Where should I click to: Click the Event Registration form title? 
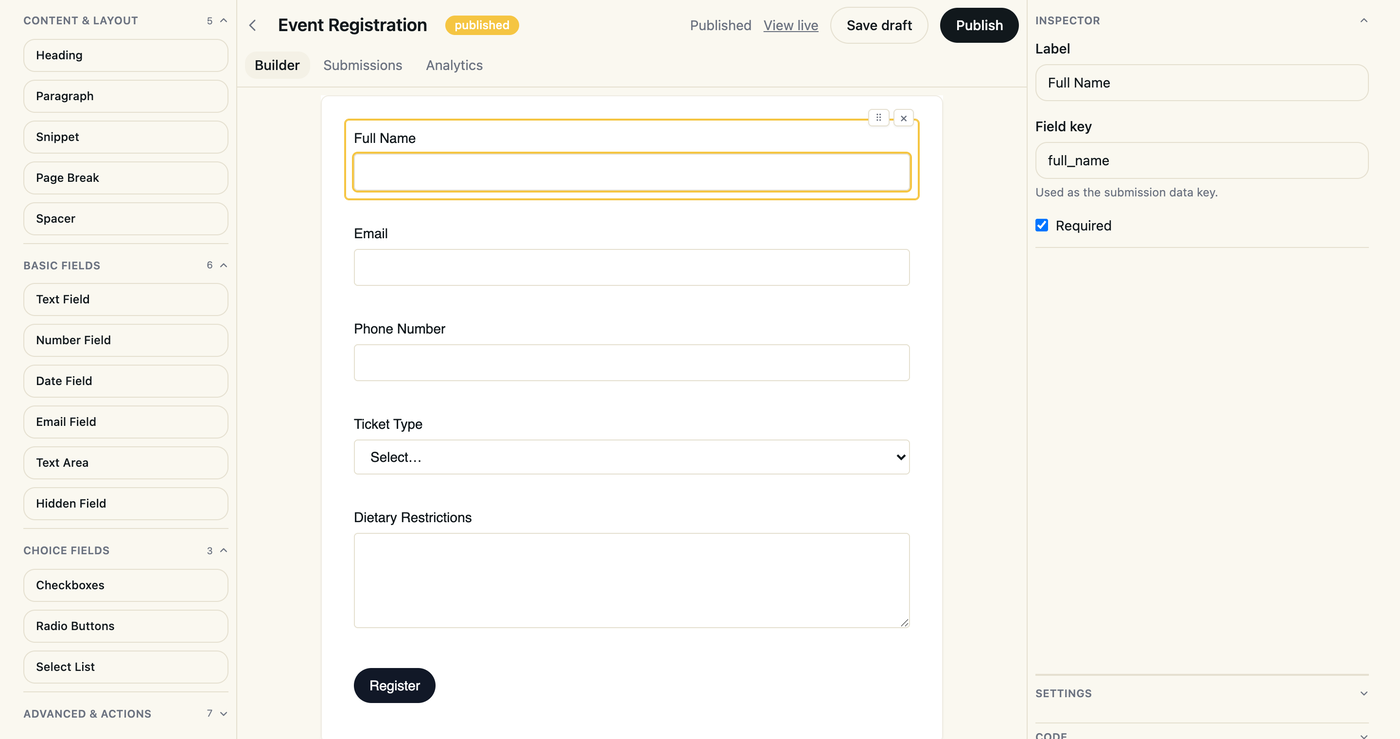coord(352,25)
